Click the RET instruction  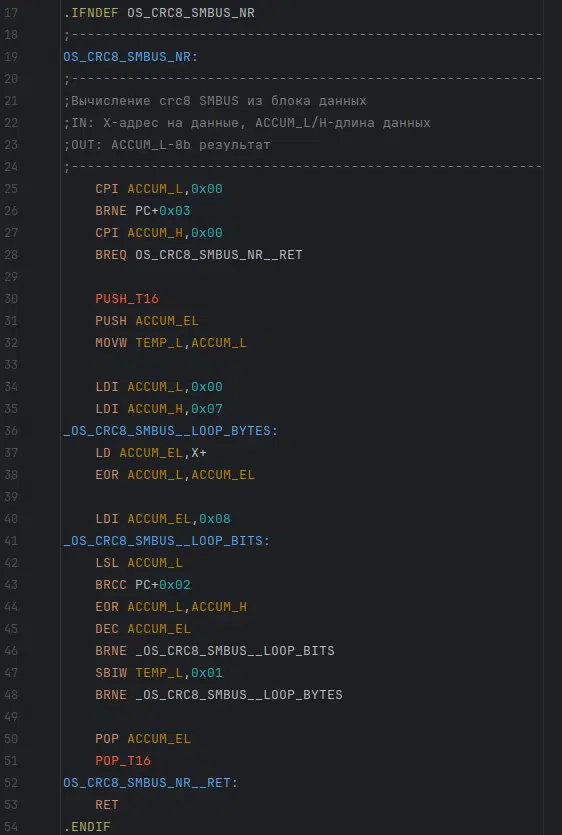pyautogui.click(x=107, y=805)
